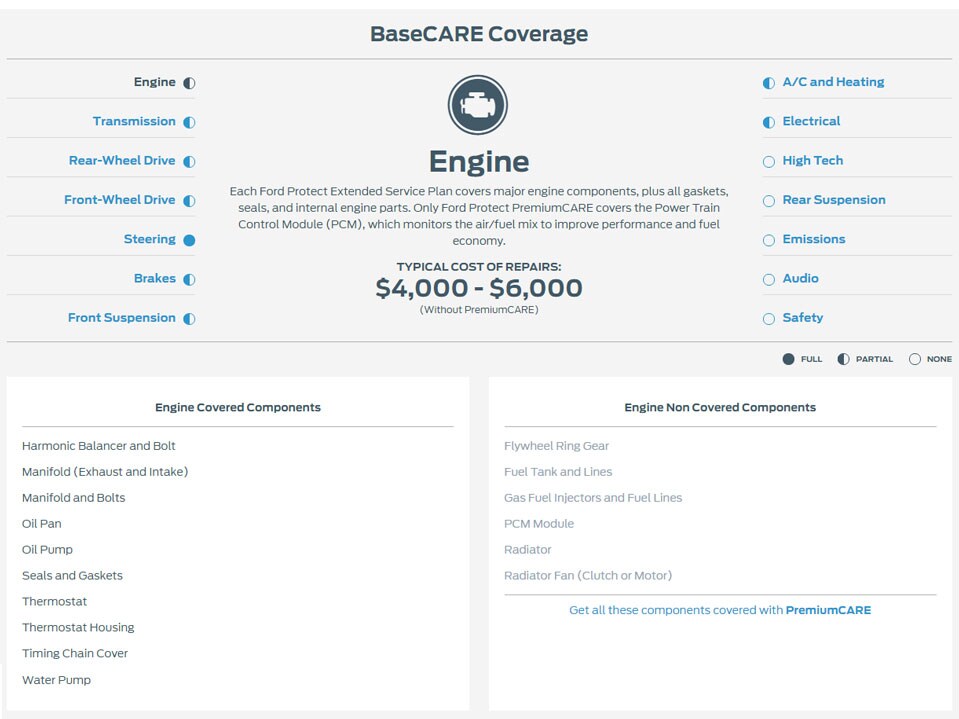Viewport: 959px width, 719px height.
Task: Click Radiator Fan (Clutch or Motor) item
Action: [x=588, y=576]
